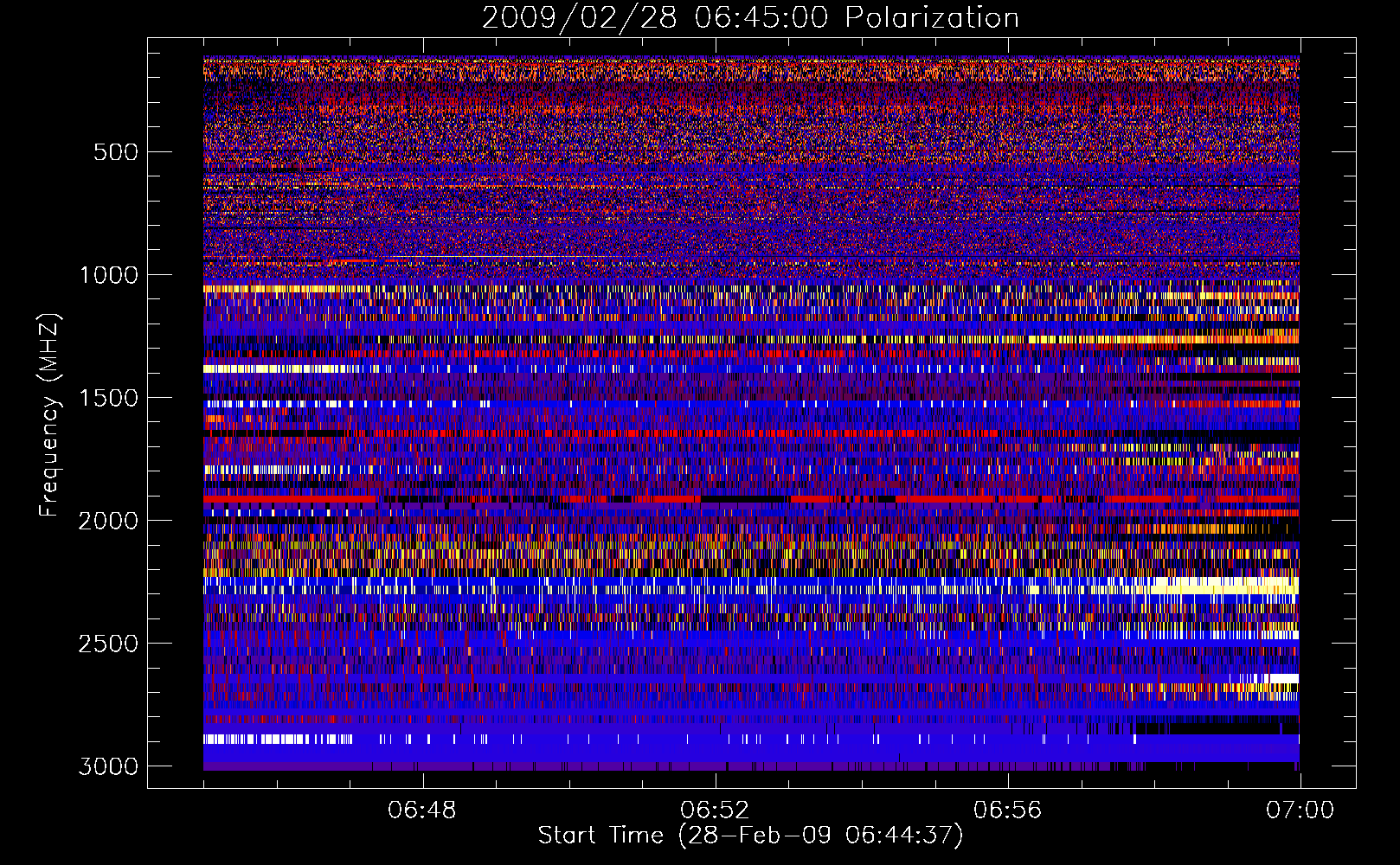The image size is (1400, 865).
Task: Select the 1500 frequency tick label
Action: point(108,398)
